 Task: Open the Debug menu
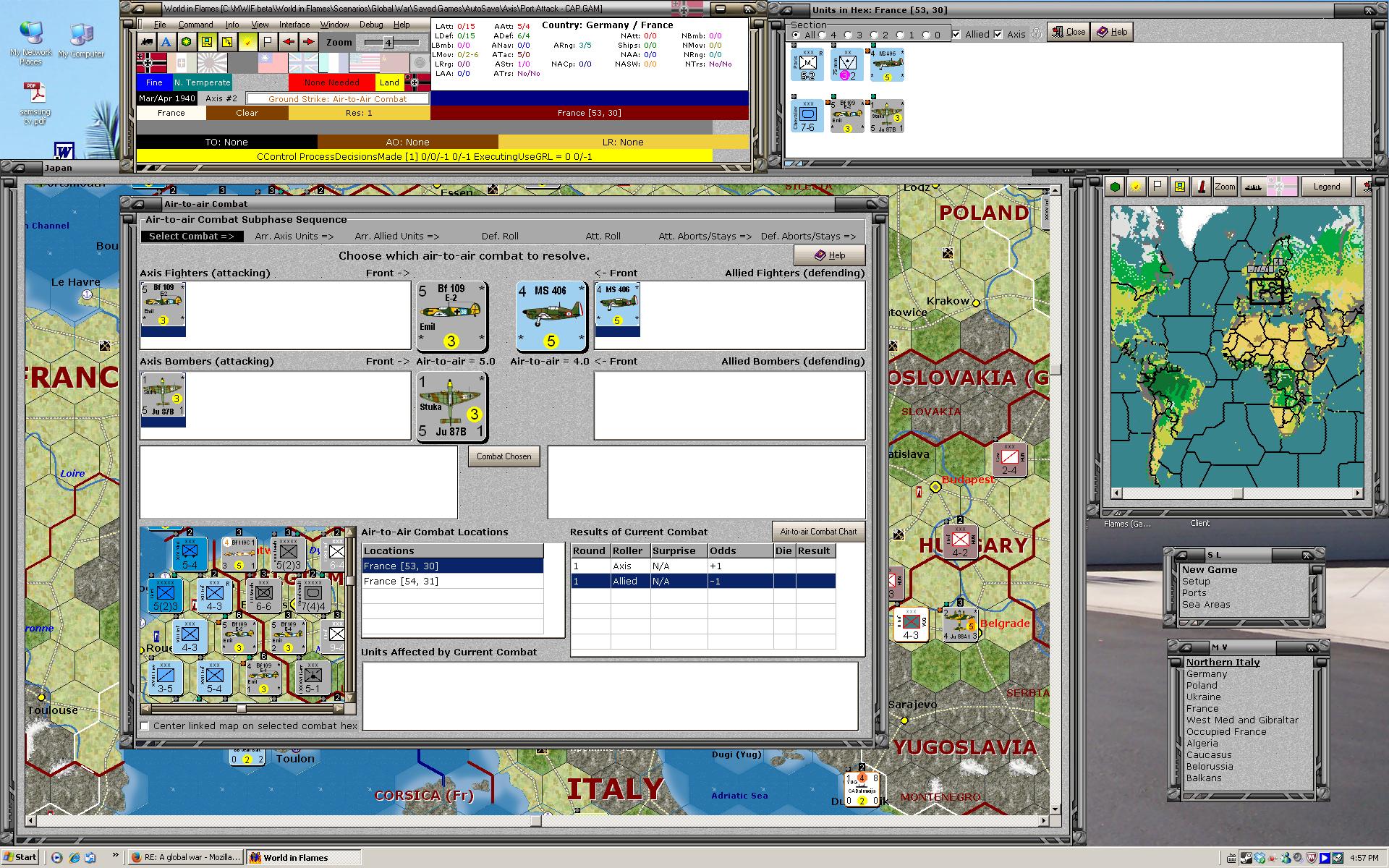pos(371,25)
